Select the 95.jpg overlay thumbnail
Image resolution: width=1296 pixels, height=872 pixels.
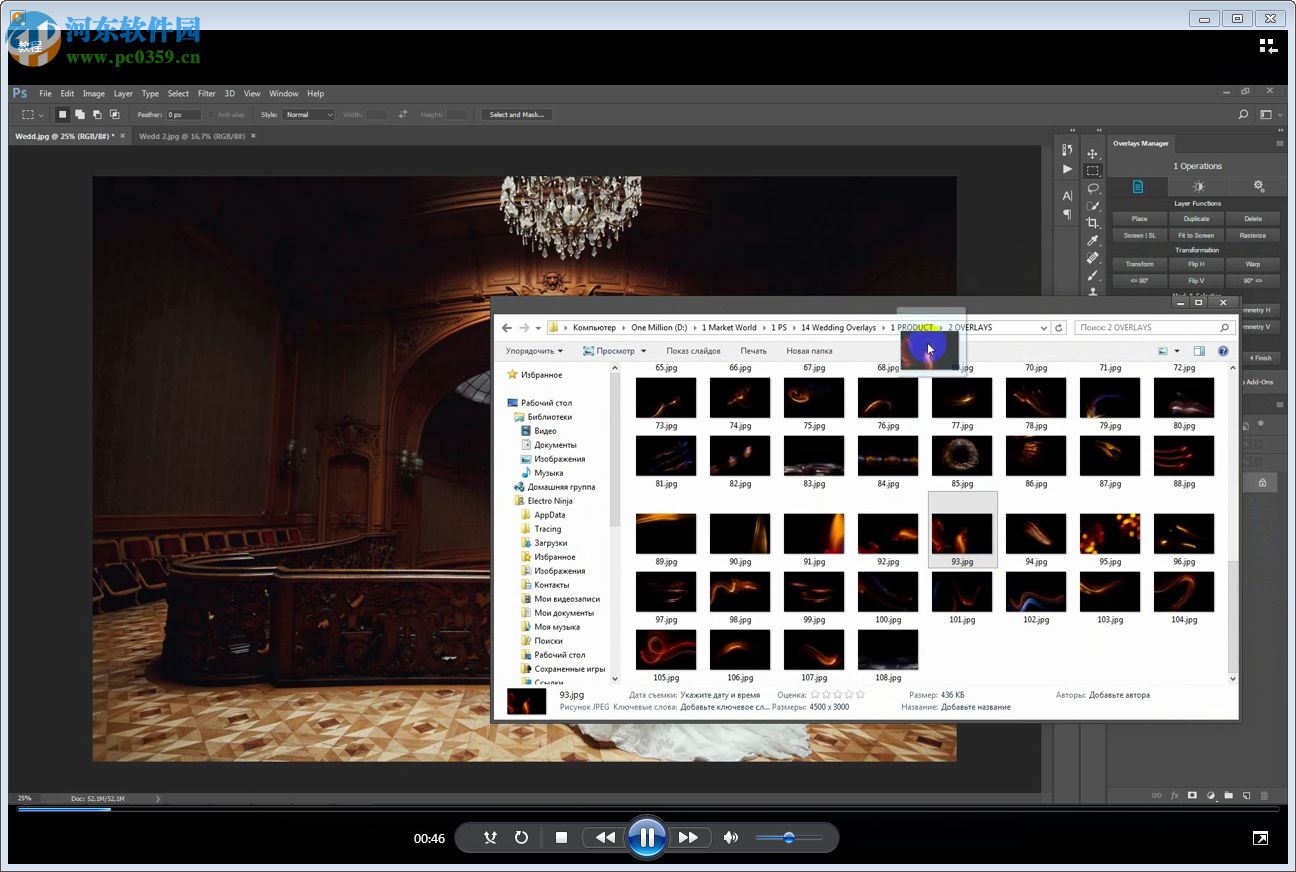coord(1109,535)
